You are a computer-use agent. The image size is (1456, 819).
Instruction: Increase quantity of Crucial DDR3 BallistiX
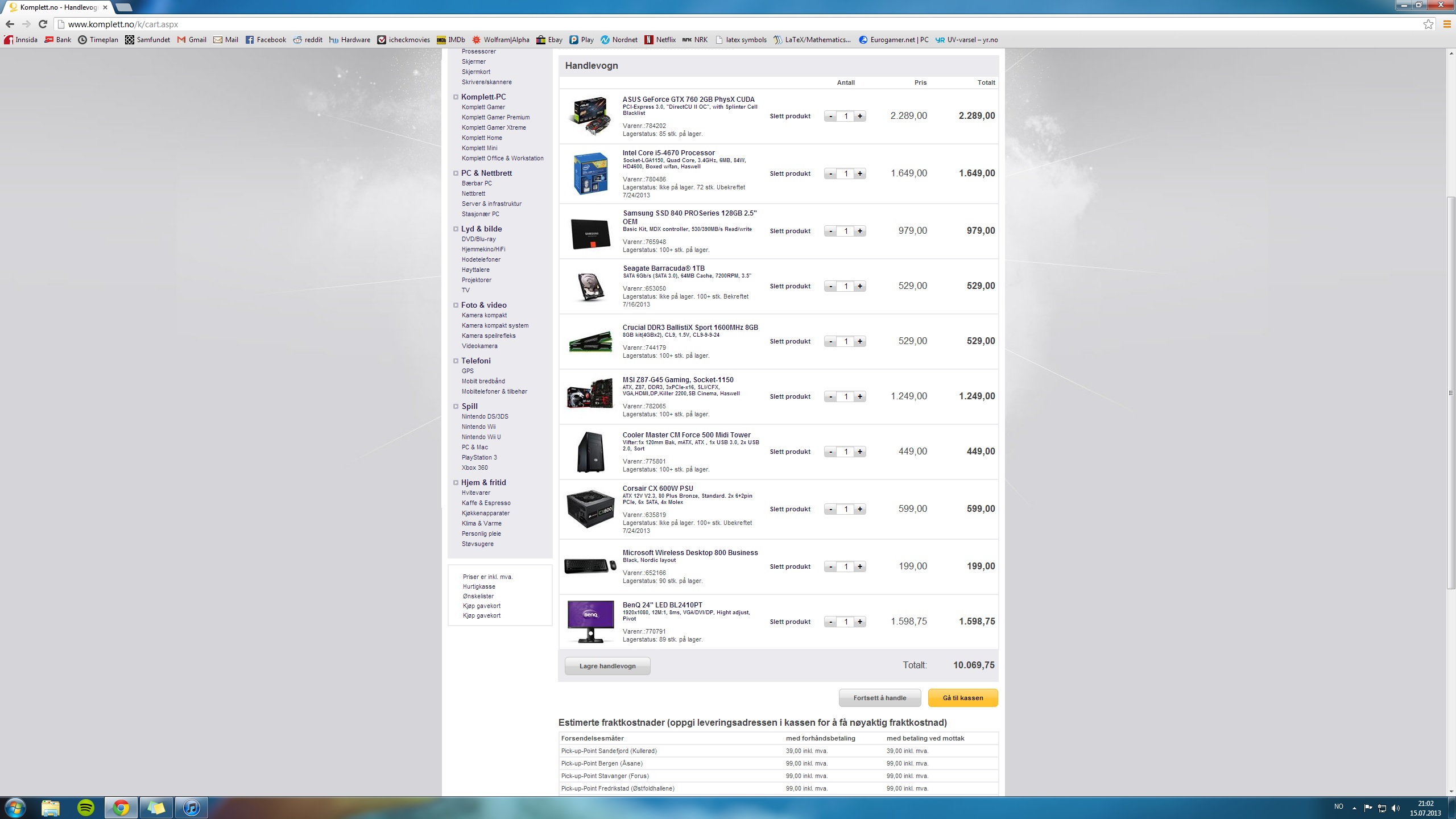(x=860, y=341)
